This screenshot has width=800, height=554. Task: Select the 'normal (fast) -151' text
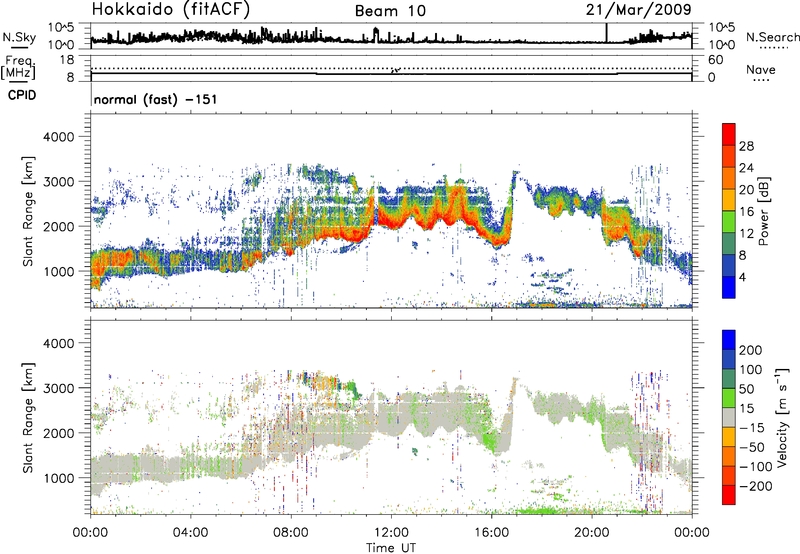click(x=156, y=99)
